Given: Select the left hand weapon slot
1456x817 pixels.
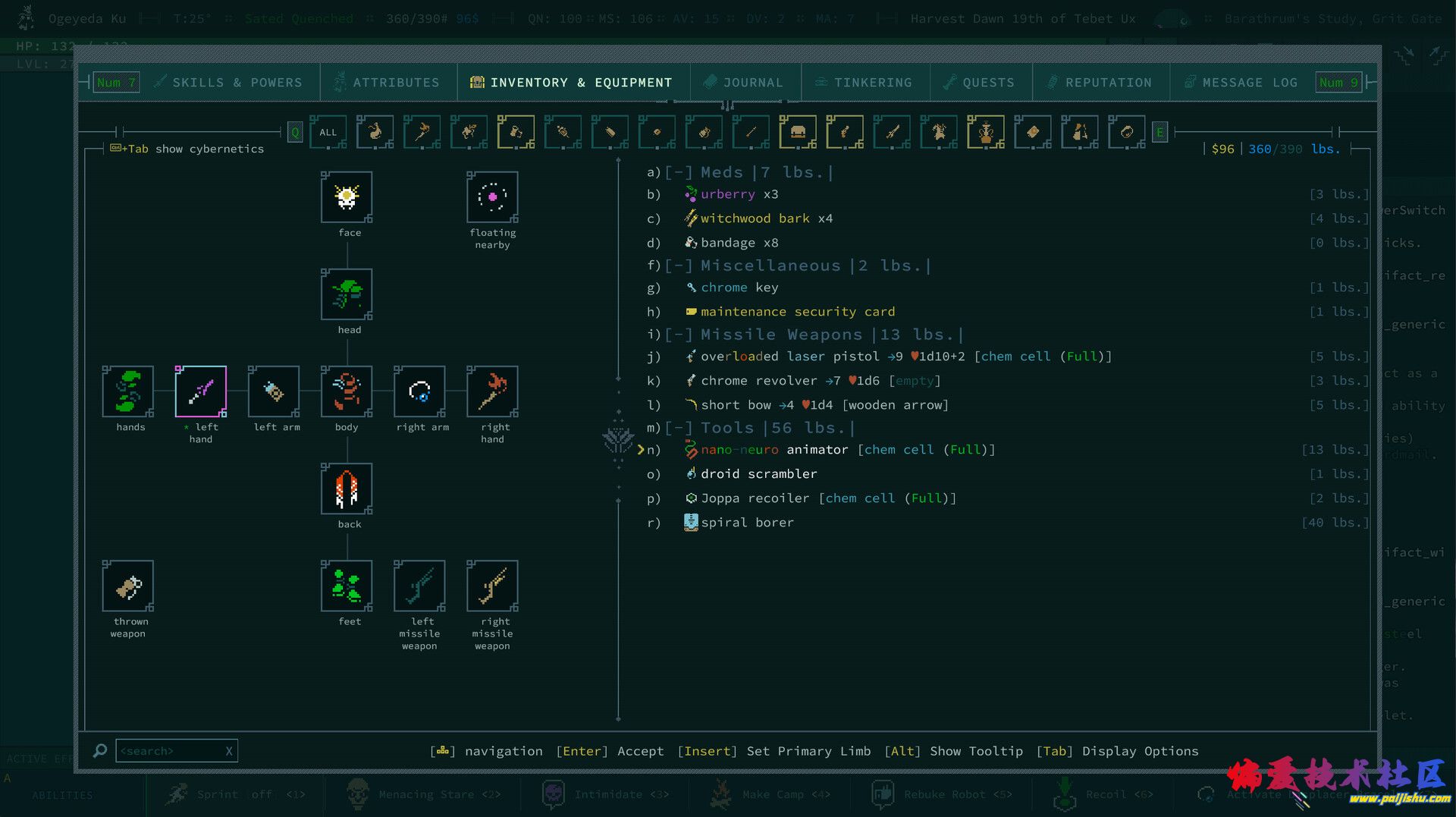Looking at the screenshot, I should pyautogui.click(x=201, y=391).
